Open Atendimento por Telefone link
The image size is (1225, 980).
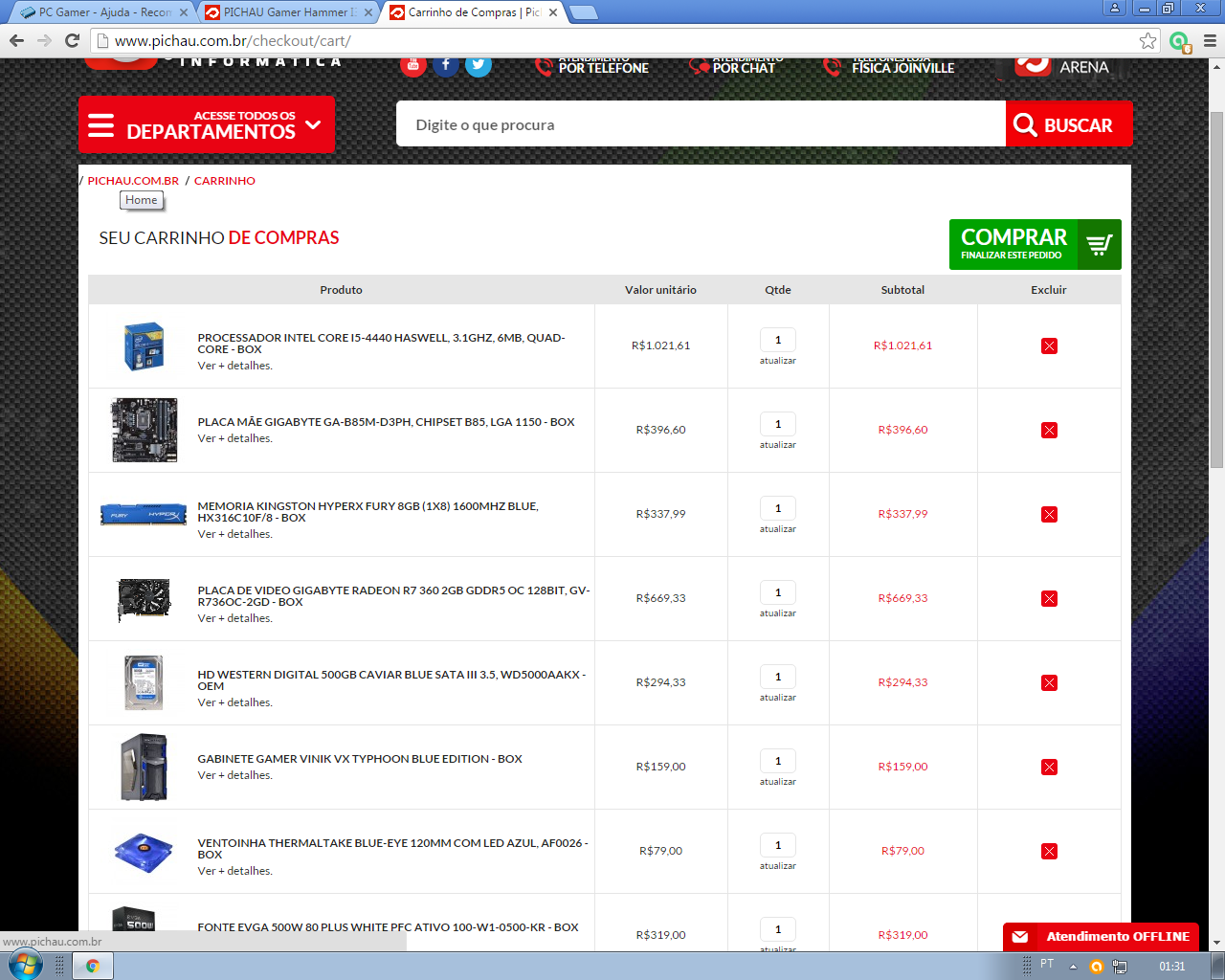592,67
